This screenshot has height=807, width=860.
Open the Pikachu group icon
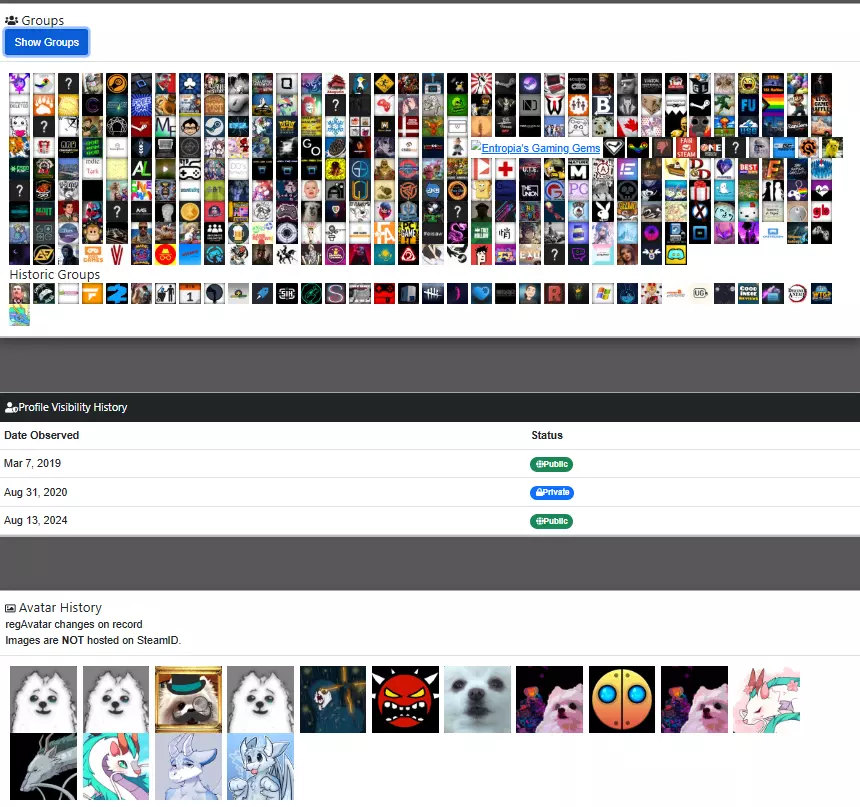(x=832, y=148)
